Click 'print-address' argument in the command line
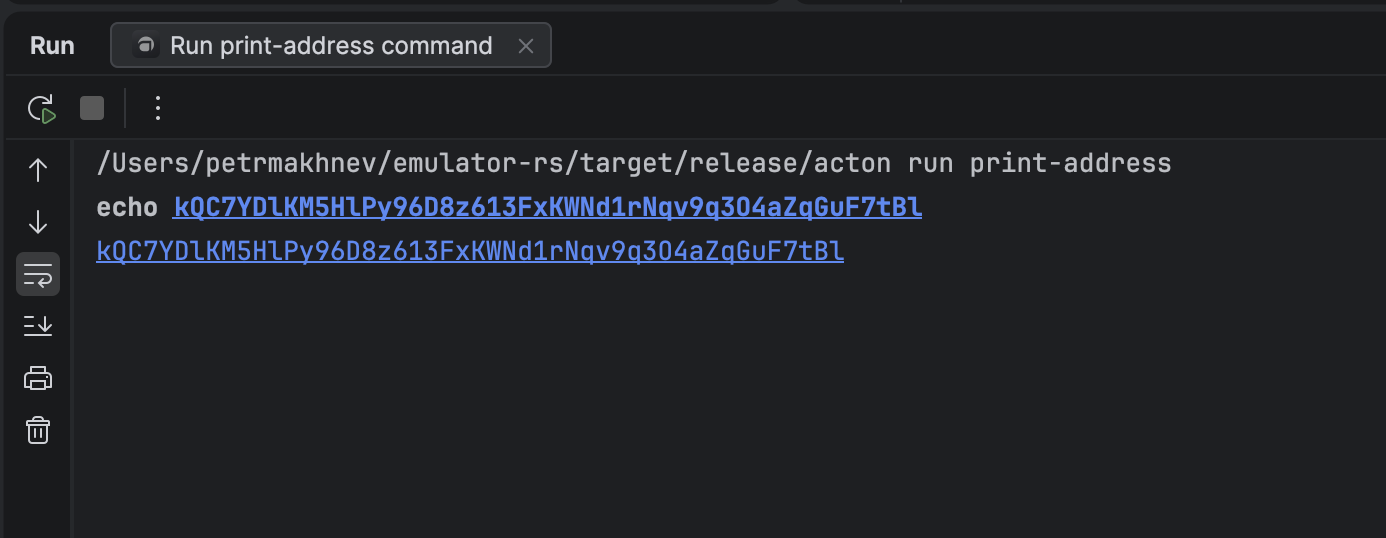 pyautogui.click(x=1070, y=163)
